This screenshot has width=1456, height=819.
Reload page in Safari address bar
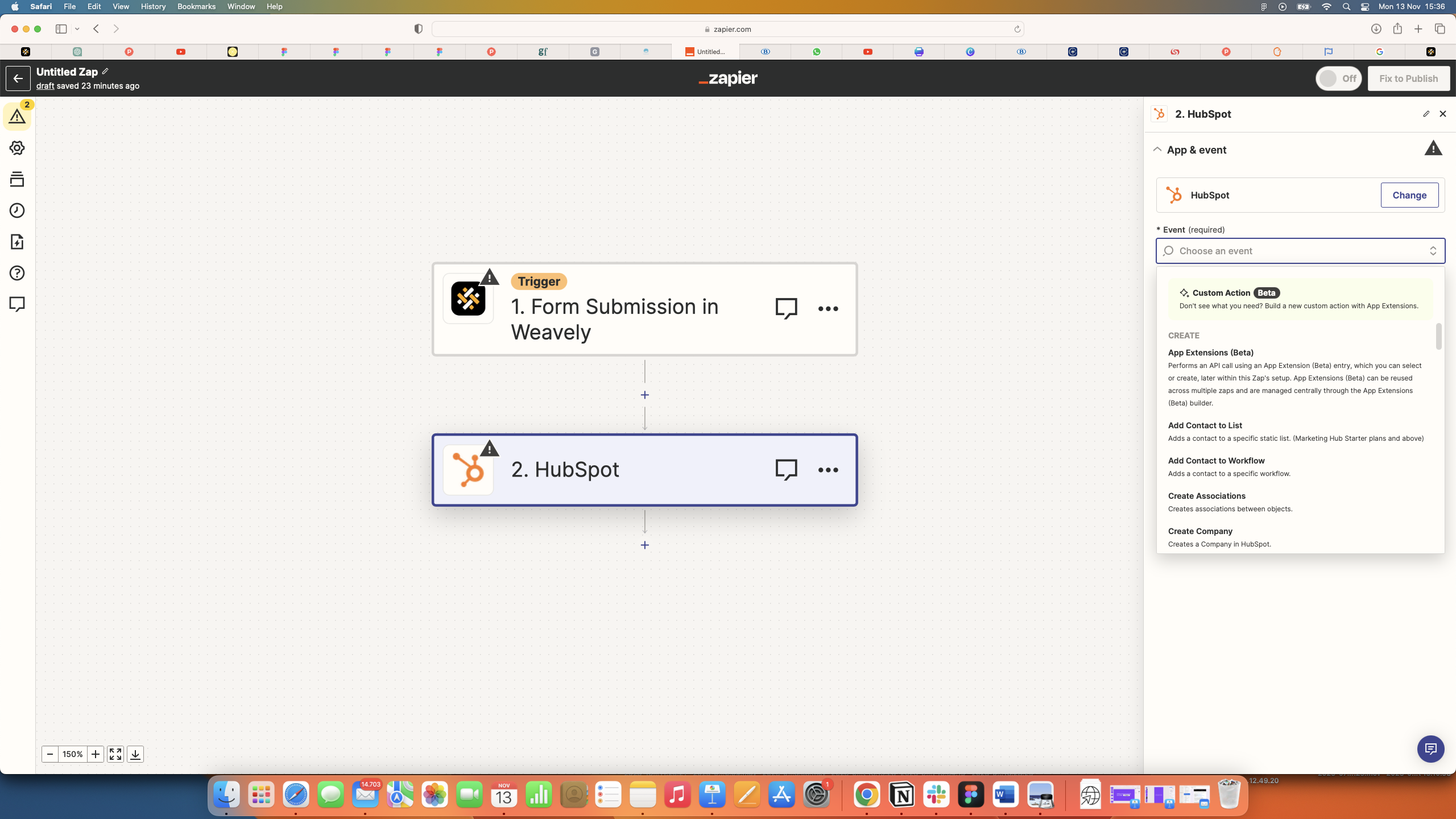[x=1017, y=29]
